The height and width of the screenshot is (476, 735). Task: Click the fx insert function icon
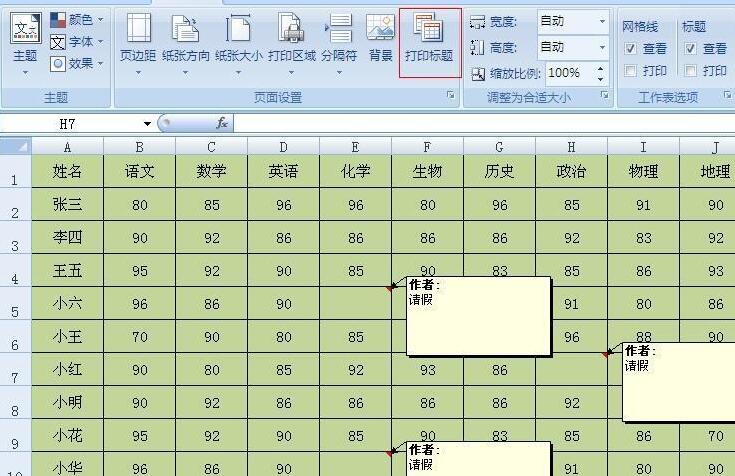223,124
